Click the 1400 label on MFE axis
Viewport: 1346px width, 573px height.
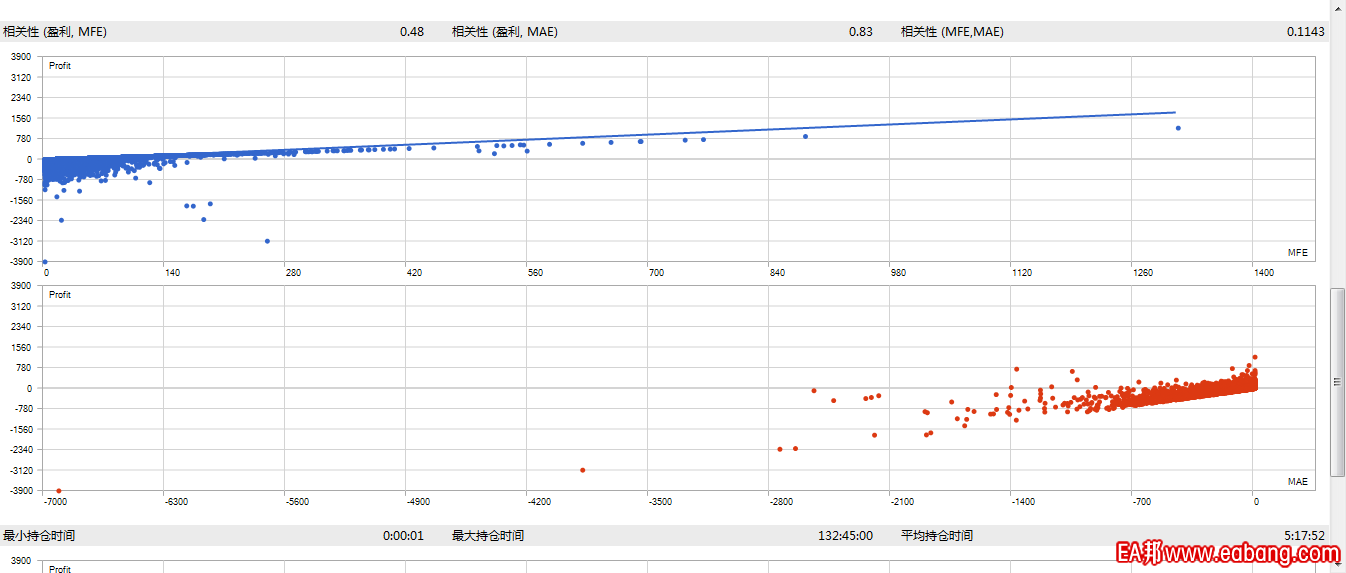tap(1264, 273)
